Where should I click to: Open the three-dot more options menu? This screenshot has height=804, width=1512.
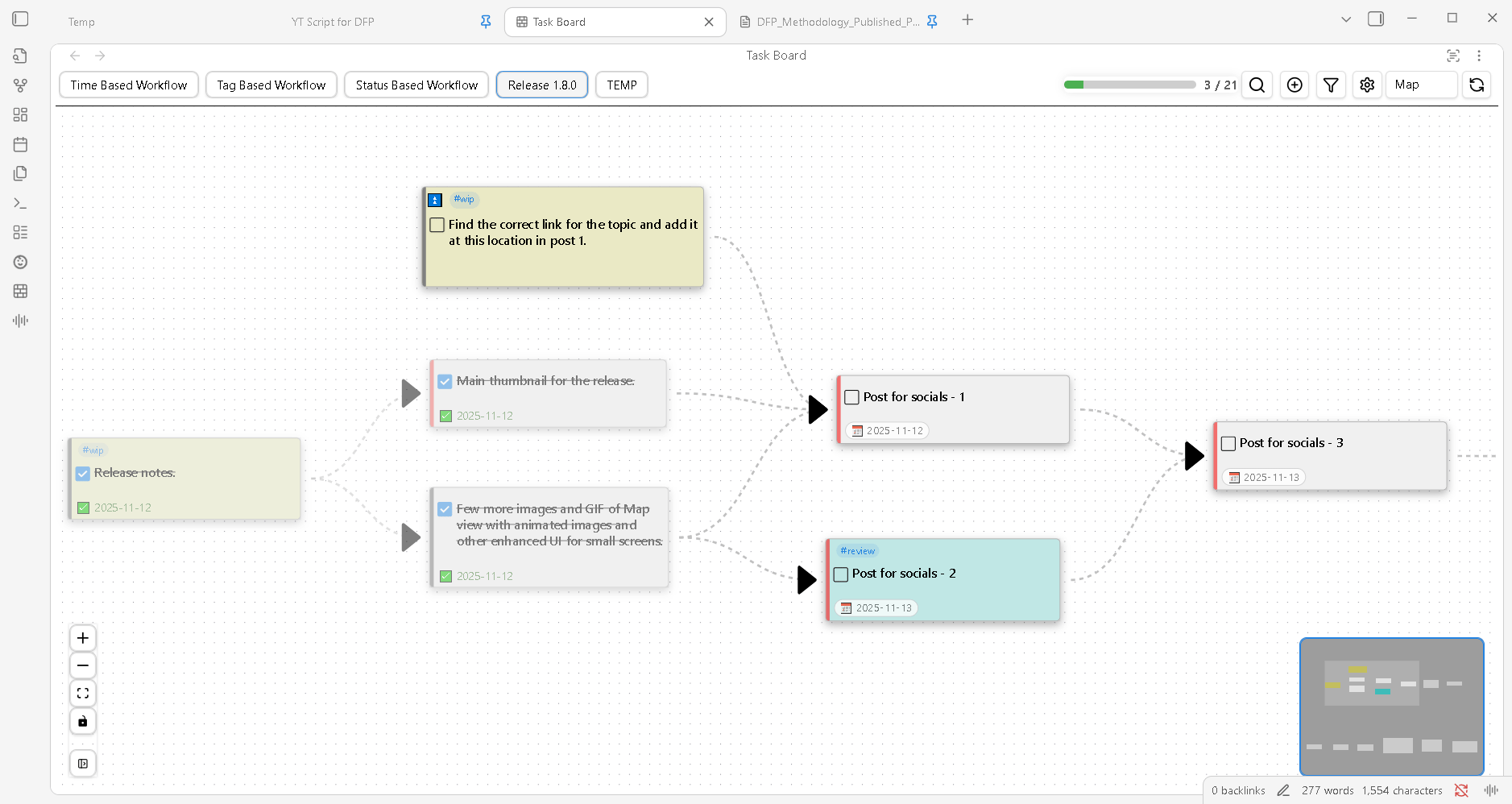click(1479, 56)
